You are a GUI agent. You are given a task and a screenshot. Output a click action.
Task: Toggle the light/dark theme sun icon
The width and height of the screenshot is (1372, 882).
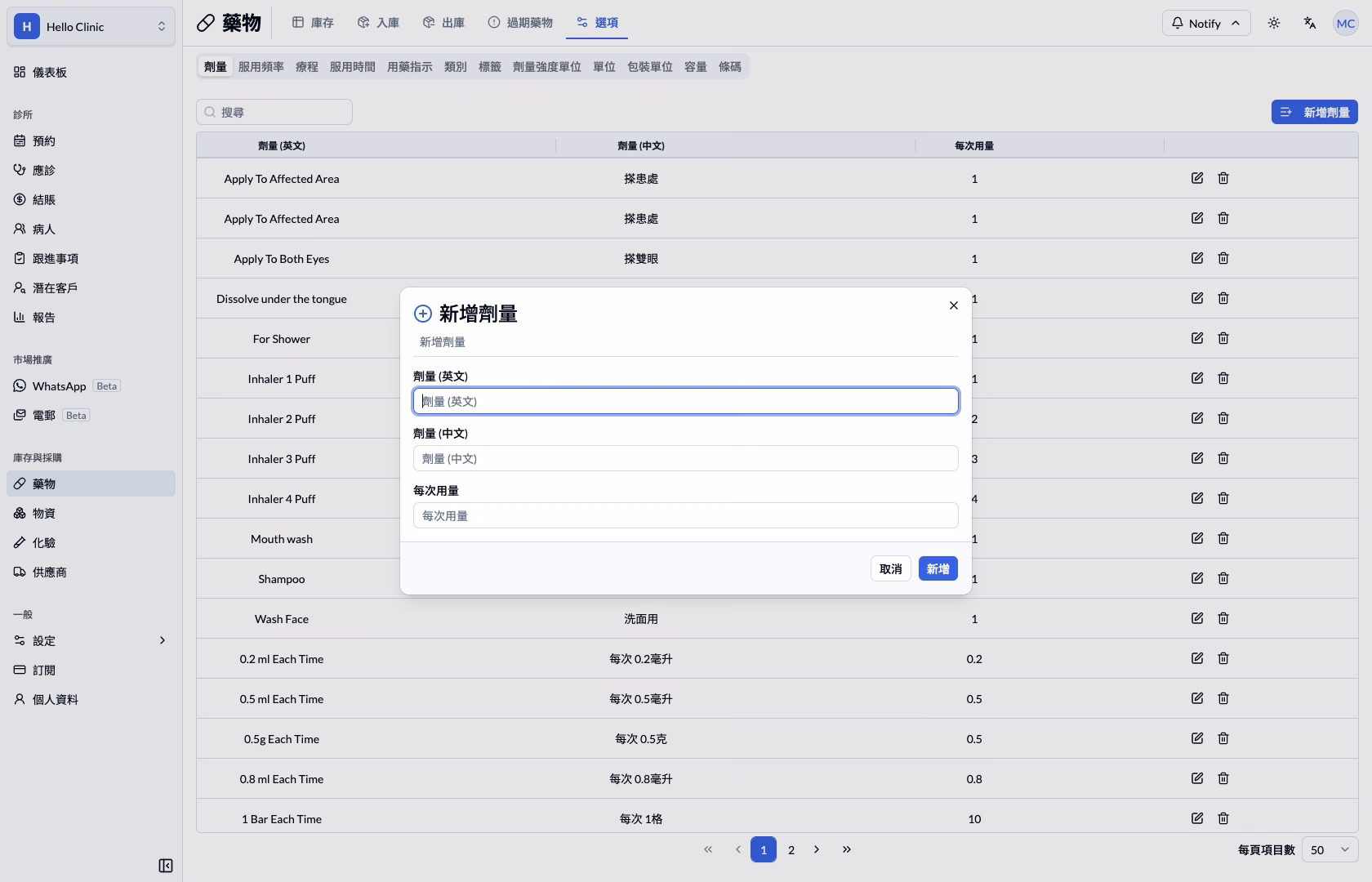(x=1274, y=23)
